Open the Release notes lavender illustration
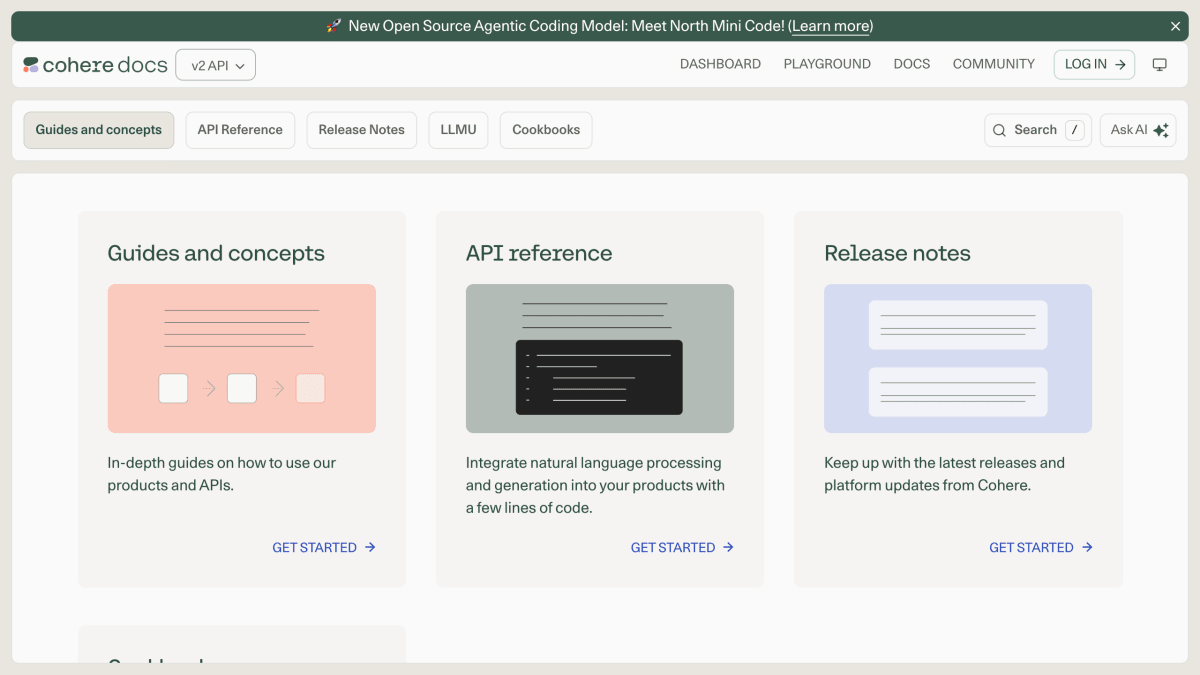 [958, 359]
